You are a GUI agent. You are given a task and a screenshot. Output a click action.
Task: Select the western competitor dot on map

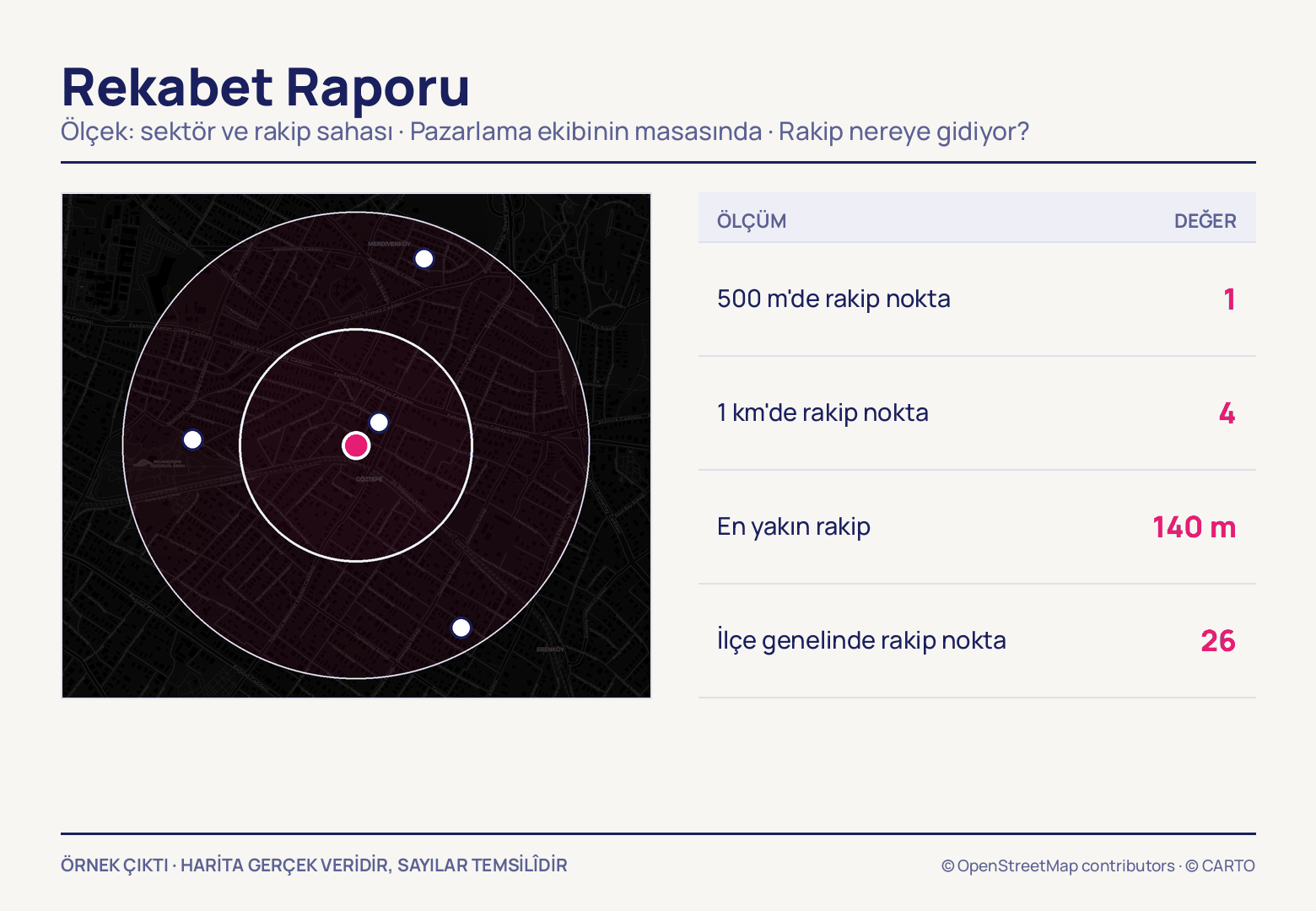click(192, 439)
